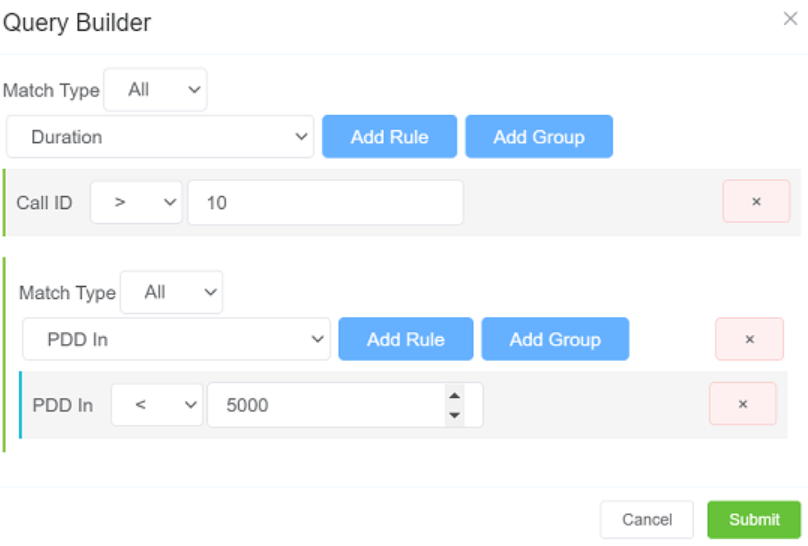This screenshot has width=808, height=546.
Task: Open the nested group Match Type dropdown
Action: [171, 293]
